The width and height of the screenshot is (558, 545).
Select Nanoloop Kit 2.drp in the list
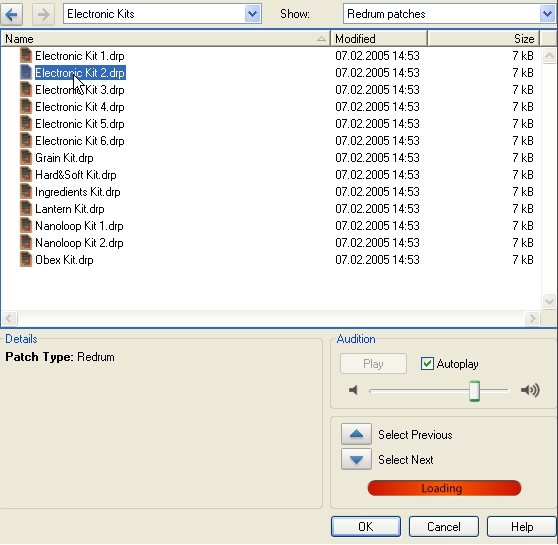[79, 243]
